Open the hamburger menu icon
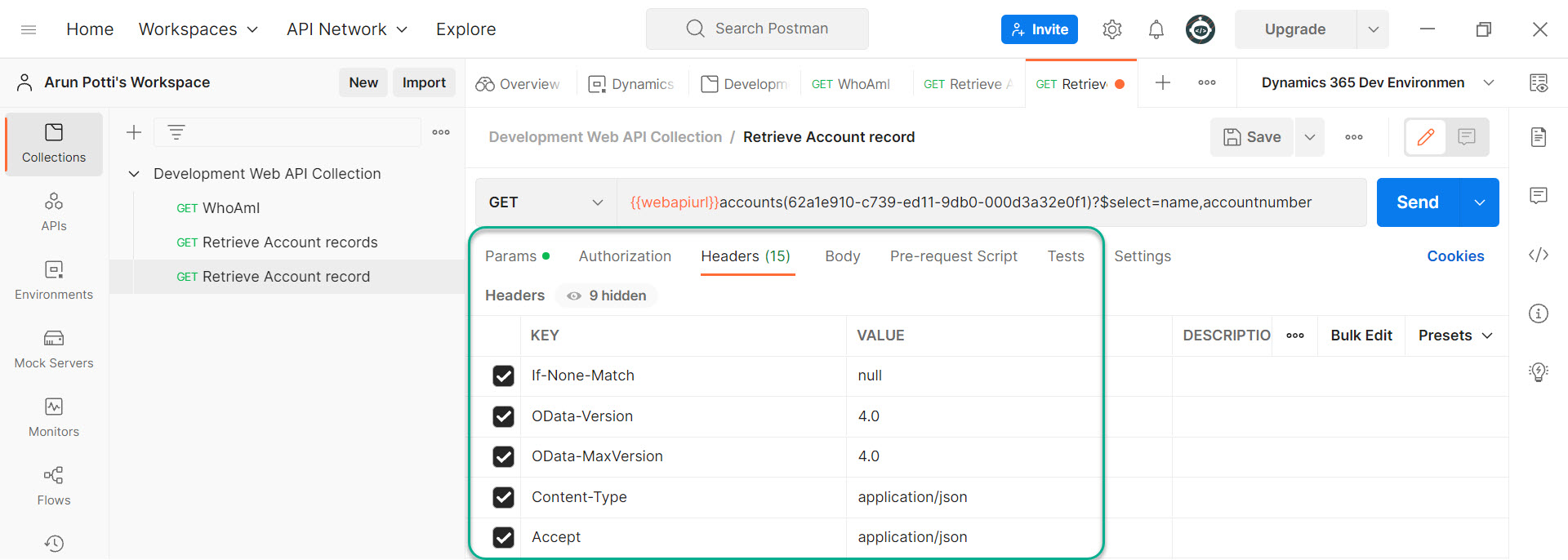 29,29
